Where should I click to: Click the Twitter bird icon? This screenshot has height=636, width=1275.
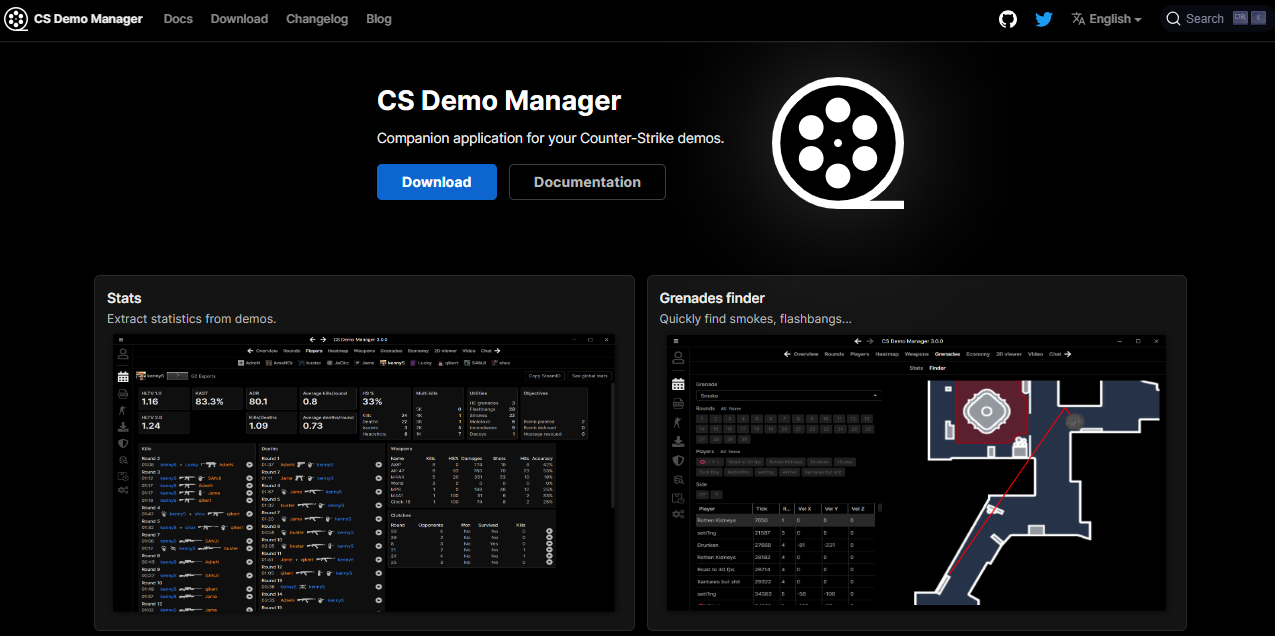click(x=1044, y=18)
